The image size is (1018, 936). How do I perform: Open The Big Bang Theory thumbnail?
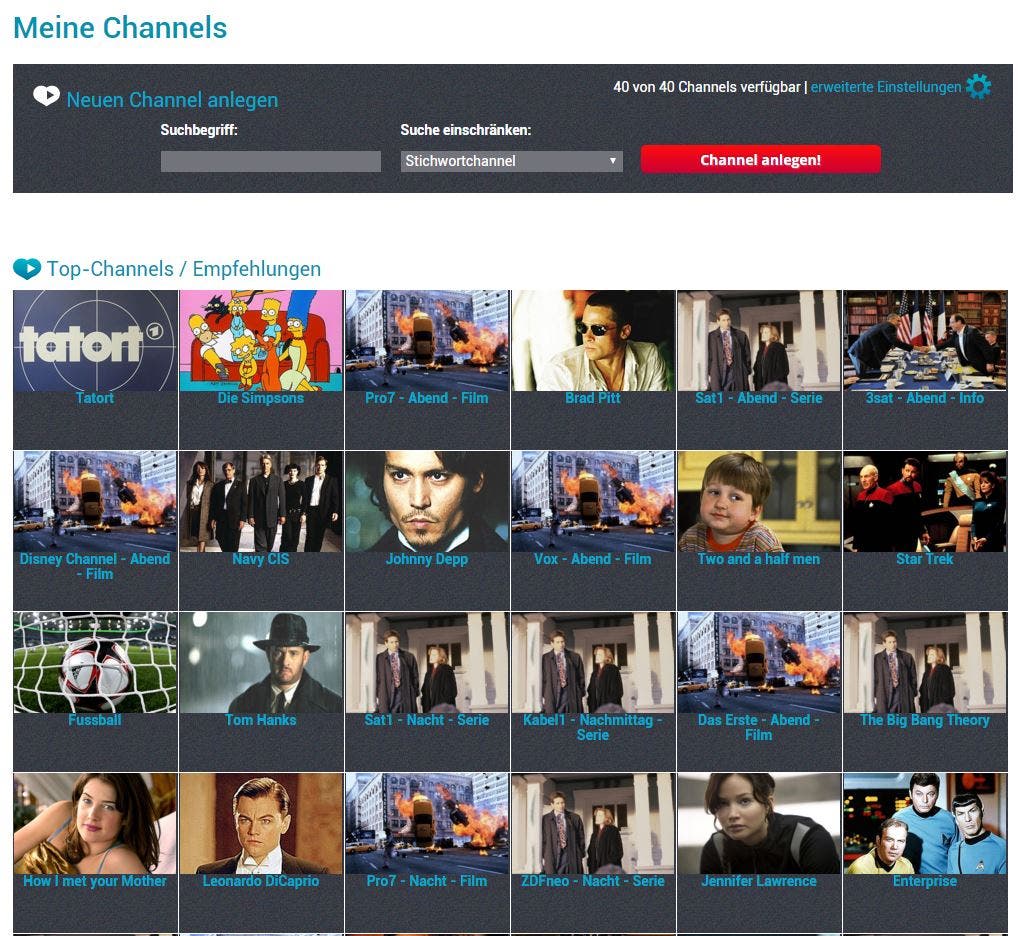925,663
